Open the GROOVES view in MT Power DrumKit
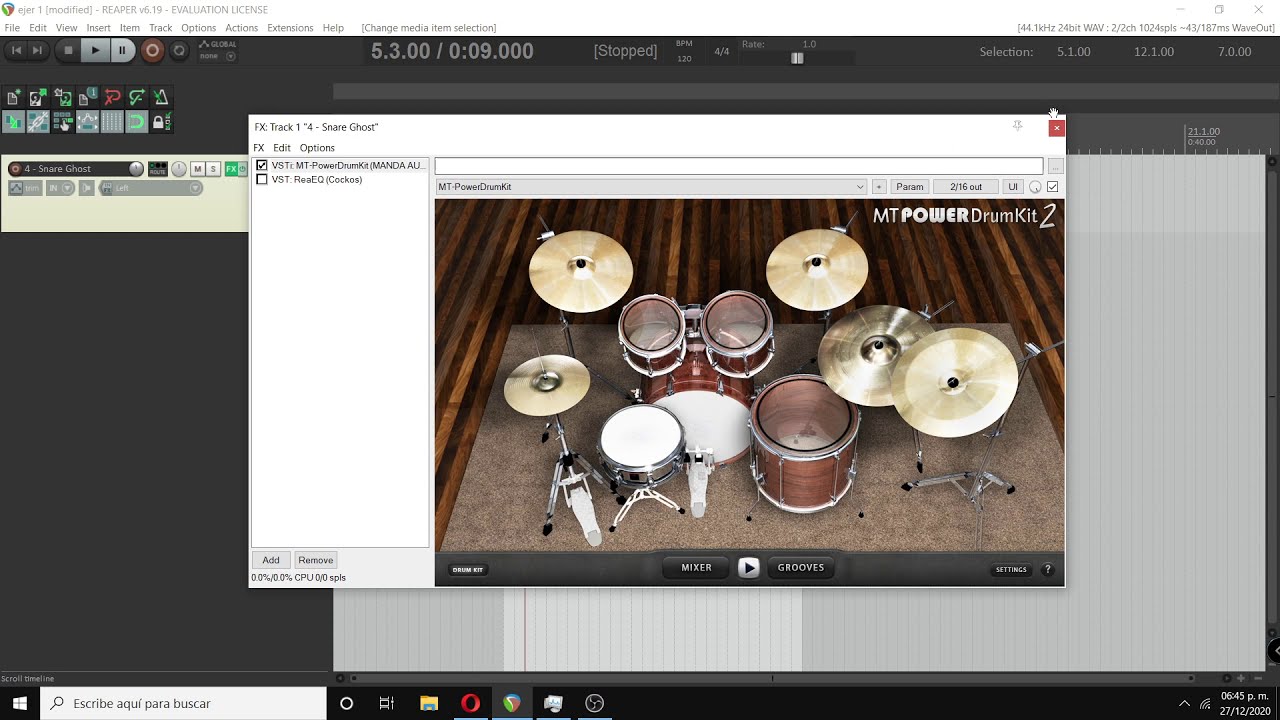The height and width of the screenshot is (720, 1280). coord(801,568)
